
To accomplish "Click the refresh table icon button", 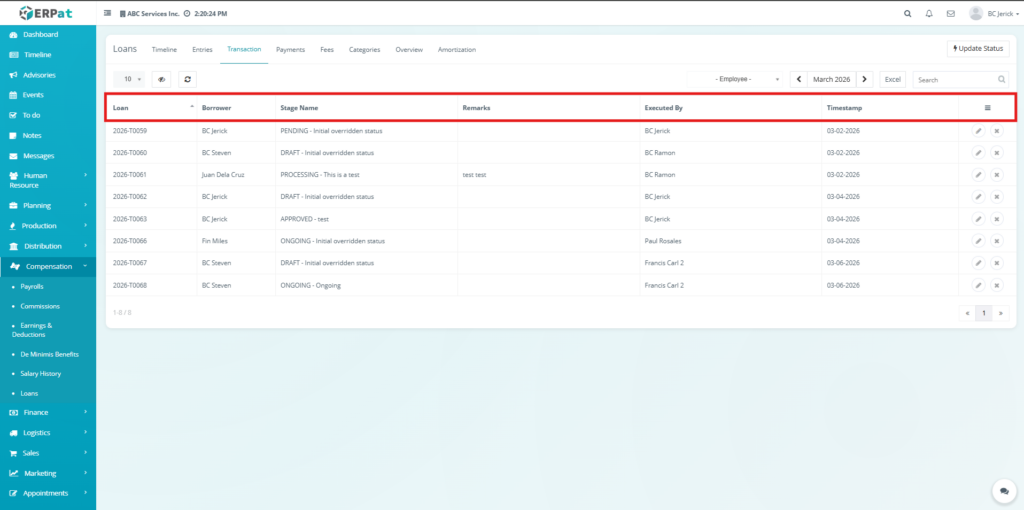I will pos(188,79).
